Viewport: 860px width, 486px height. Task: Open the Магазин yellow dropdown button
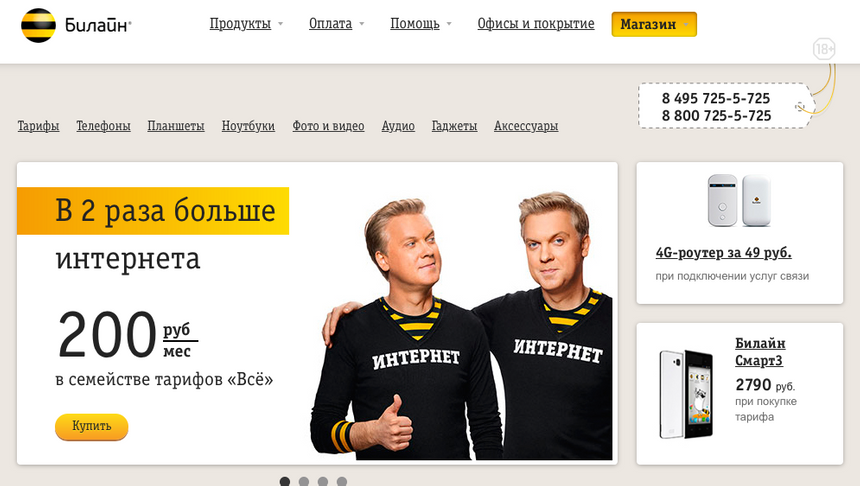[654, 25]
